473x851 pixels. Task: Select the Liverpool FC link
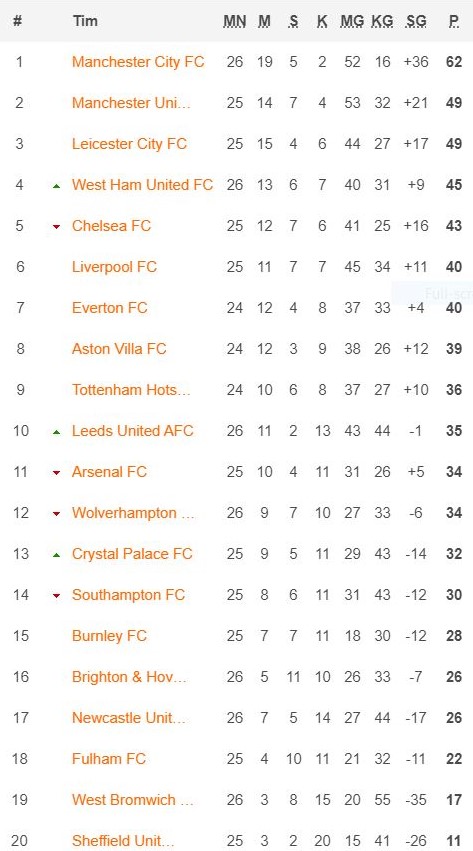pyautogui.click(x=114, y=267)
